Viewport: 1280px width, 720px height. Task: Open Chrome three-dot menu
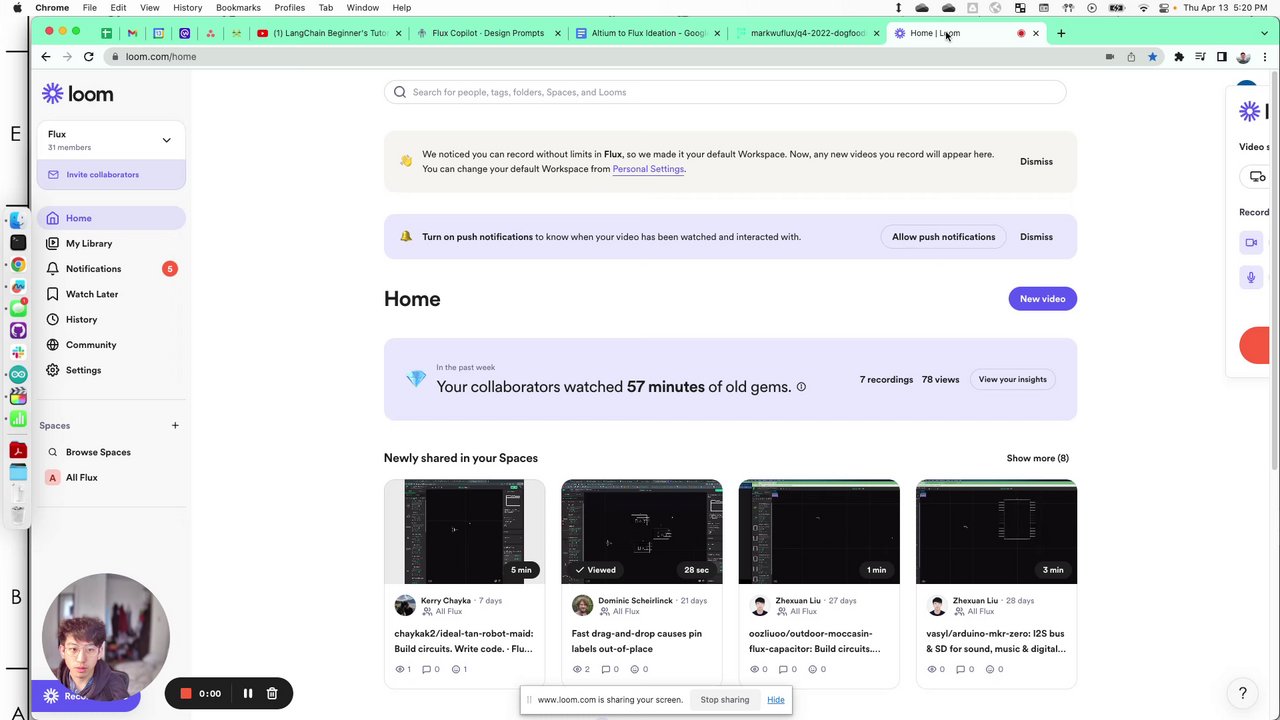1265,57
